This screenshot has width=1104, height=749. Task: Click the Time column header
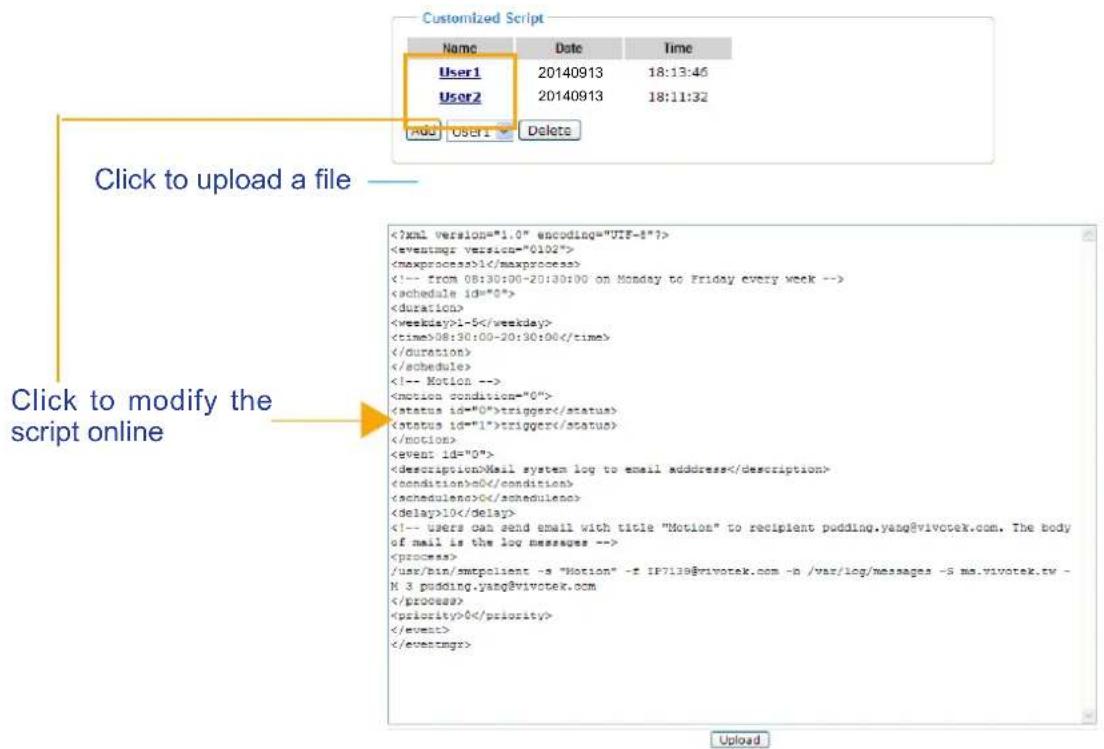(x=678, y=48)
